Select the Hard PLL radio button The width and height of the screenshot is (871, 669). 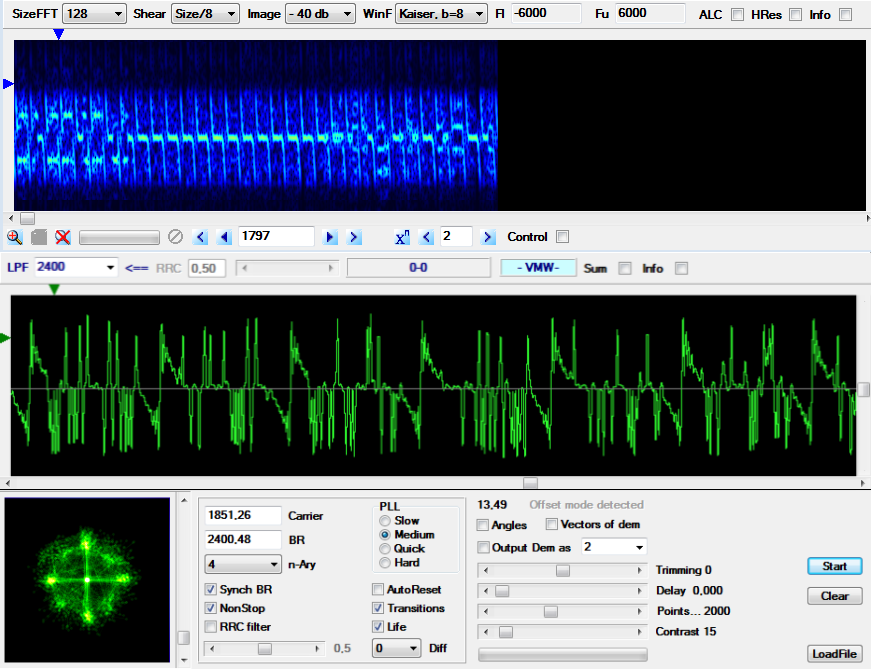coord(384,563)
